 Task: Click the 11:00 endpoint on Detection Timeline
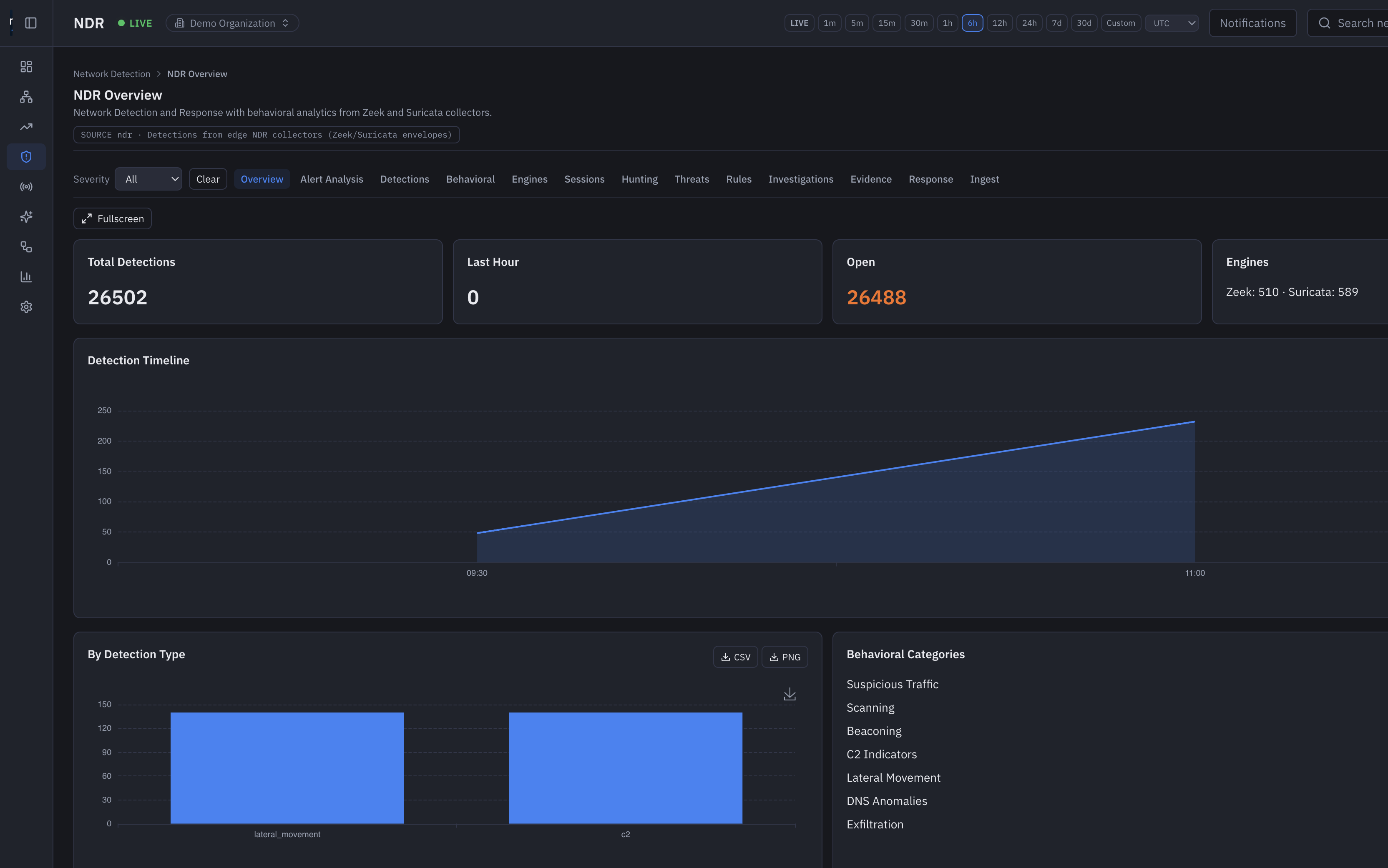(1194, 422)
